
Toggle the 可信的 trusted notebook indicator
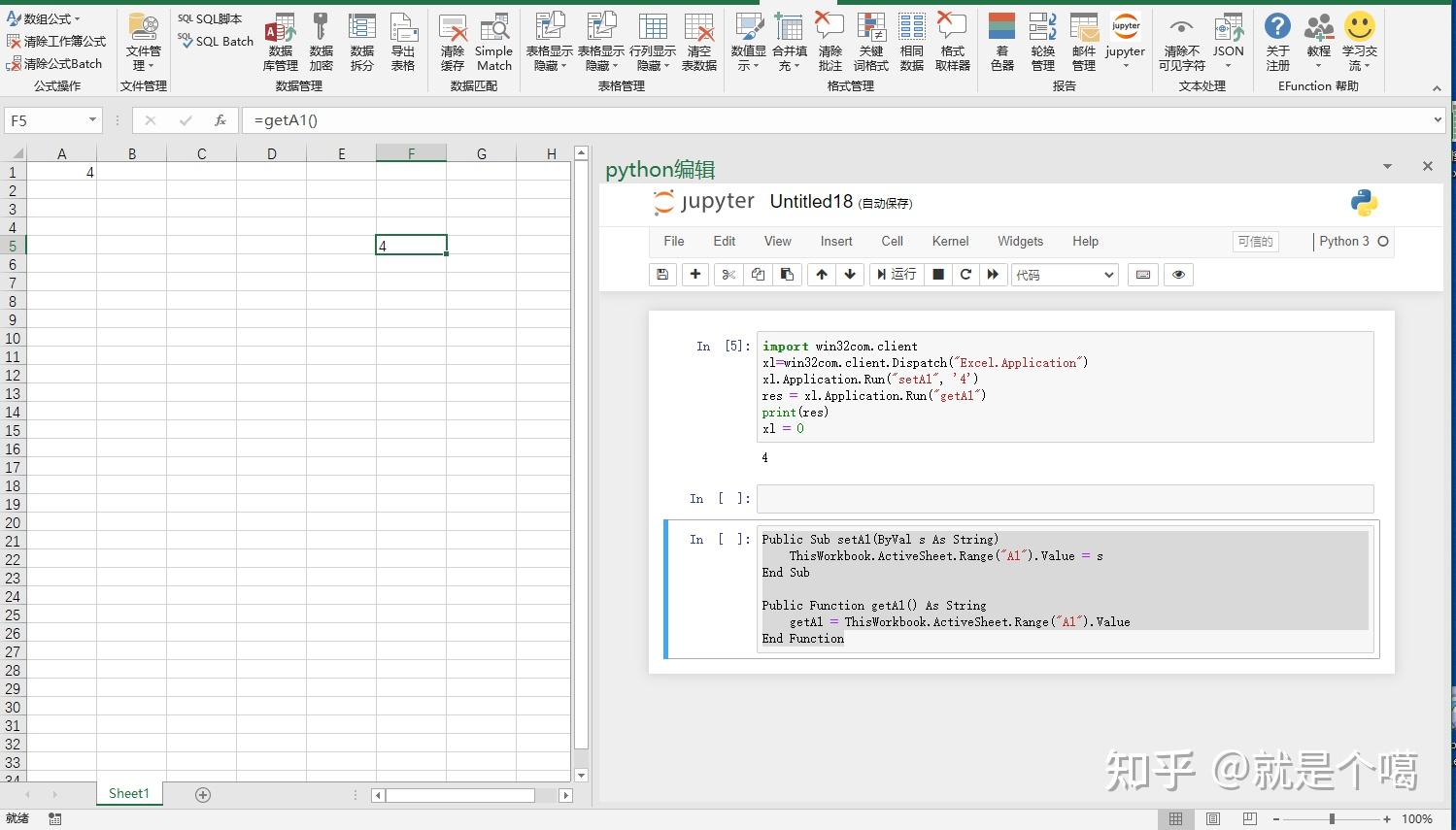coord(1255,242)
